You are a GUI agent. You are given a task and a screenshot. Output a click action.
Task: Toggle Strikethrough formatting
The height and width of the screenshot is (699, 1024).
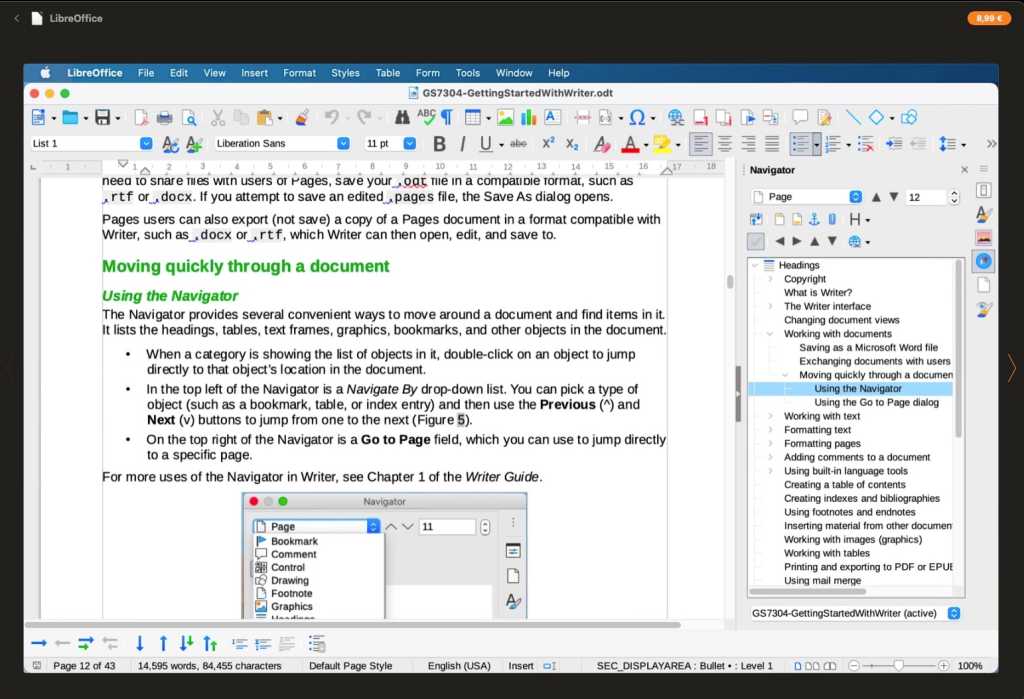point(519,144)
